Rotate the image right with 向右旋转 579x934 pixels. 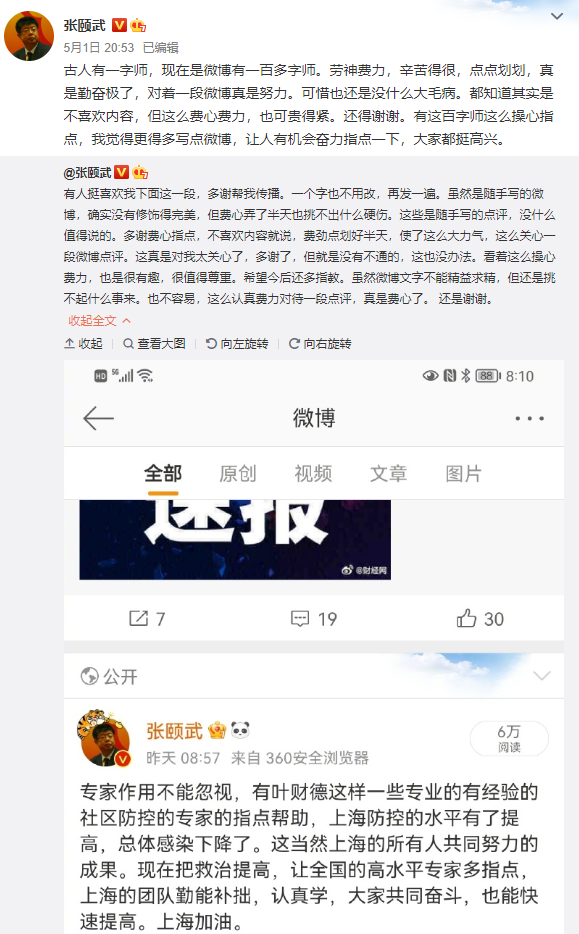pos(320,344)
